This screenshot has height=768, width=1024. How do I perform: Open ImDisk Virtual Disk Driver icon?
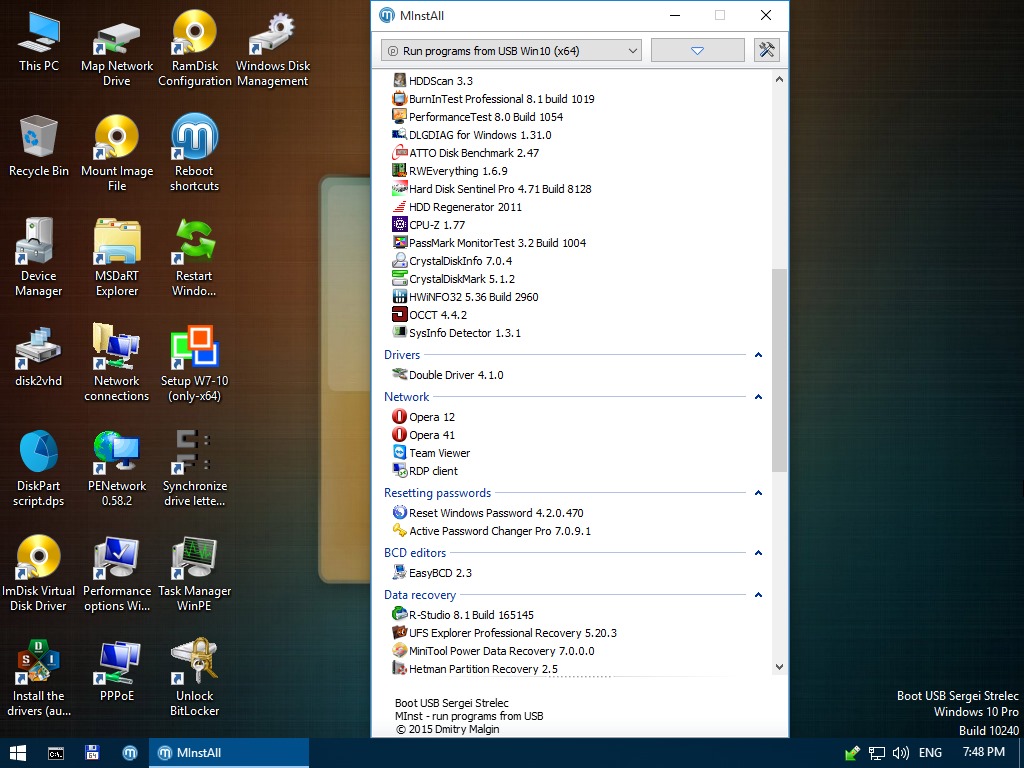click(39, 574)
